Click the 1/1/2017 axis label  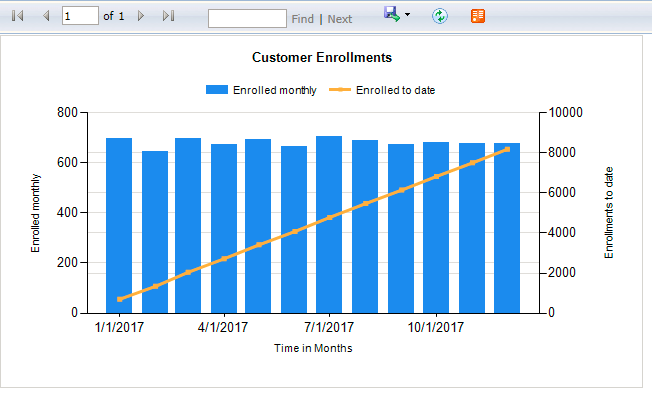click(x=119, y=327)
